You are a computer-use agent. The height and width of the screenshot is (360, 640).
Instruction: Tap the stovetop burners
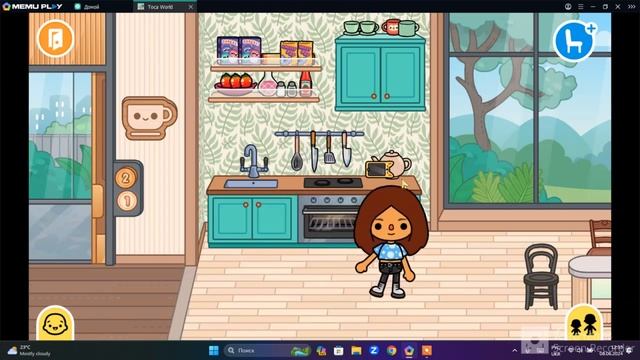tap(333, 182)
